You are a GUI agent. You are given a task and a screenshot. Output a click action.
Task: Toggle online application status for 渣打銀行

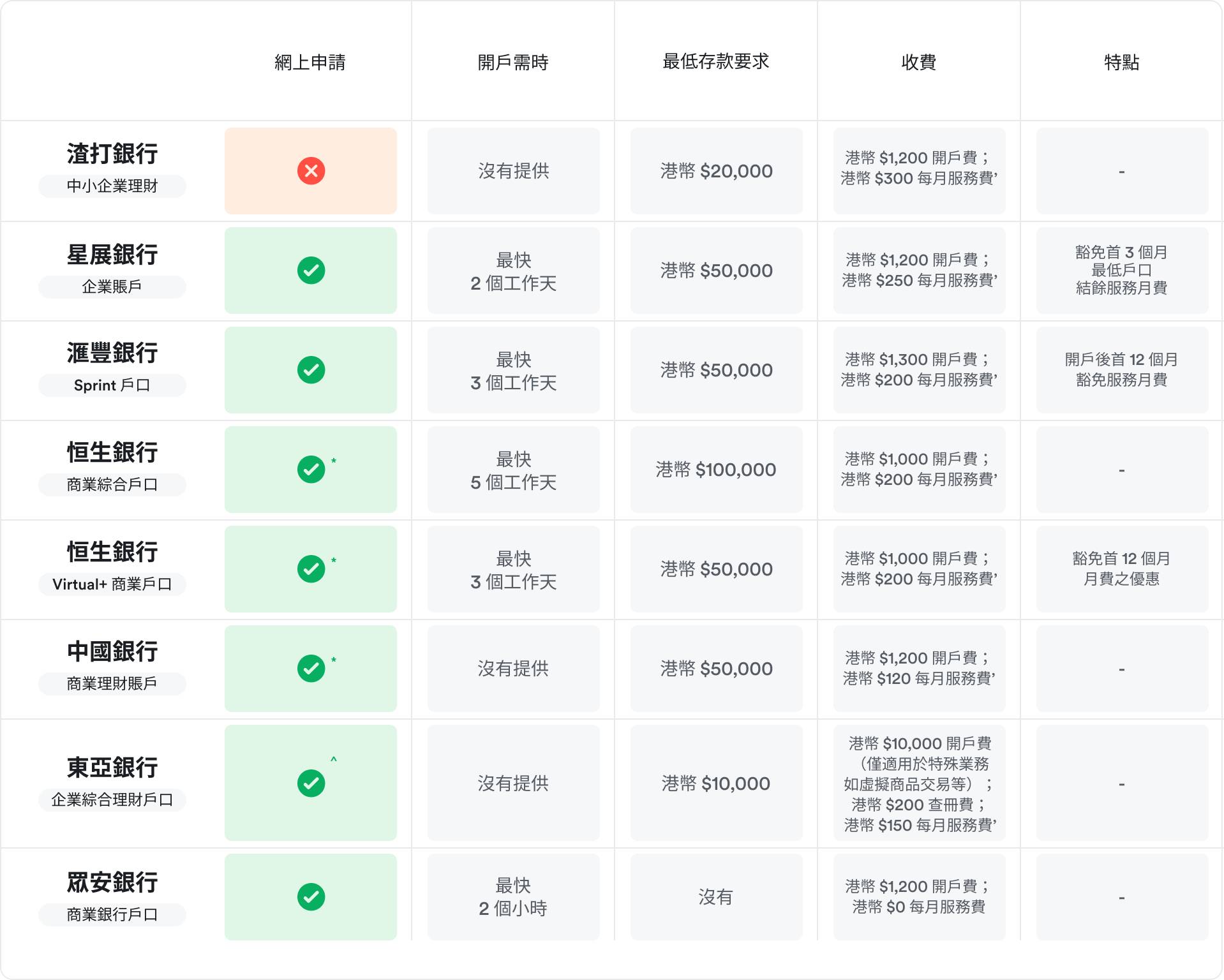point(311,171)
